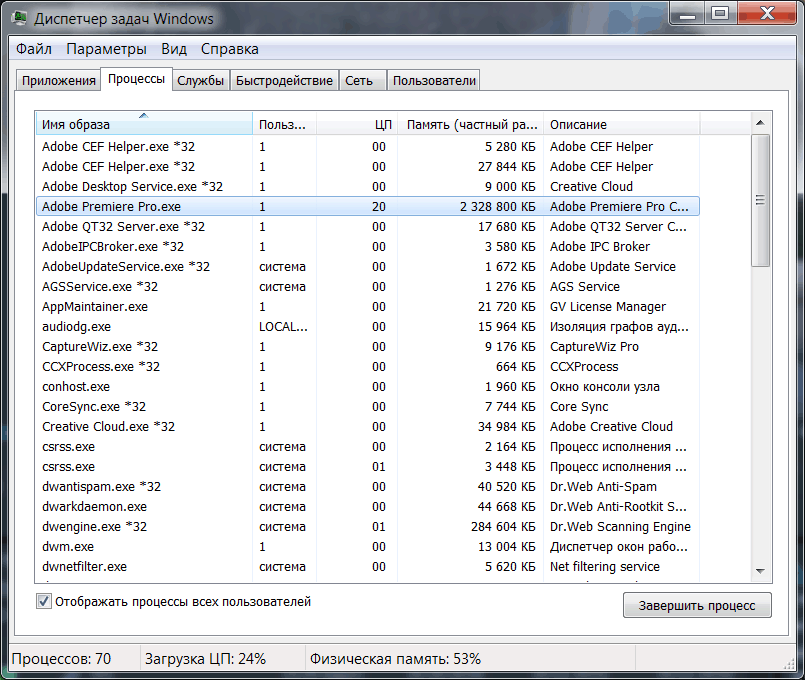
Task: Select the dwm.exe process
Action: tap(368, 547)
